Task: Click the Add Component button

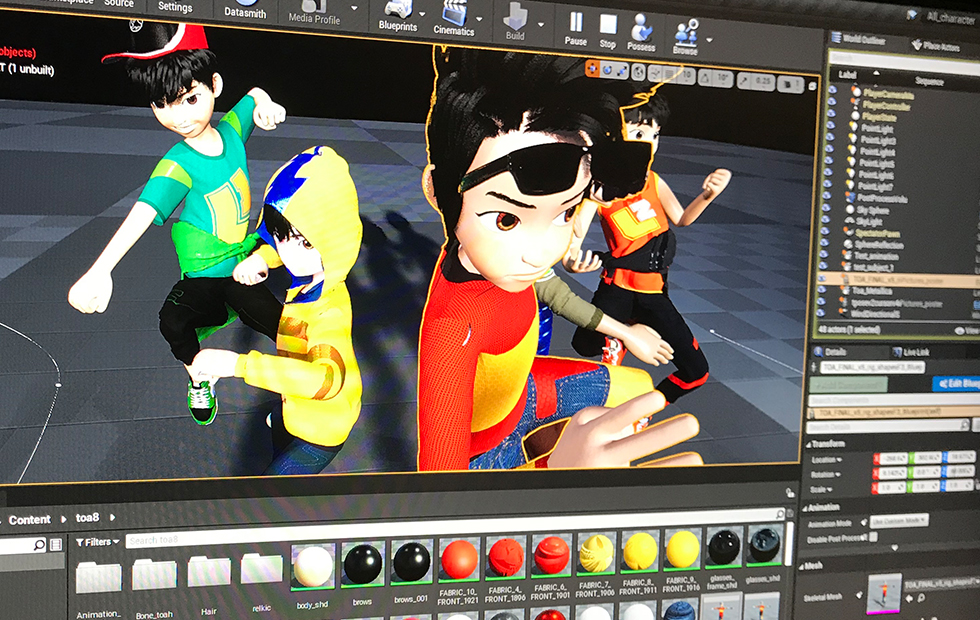Action: pos(848,384)
